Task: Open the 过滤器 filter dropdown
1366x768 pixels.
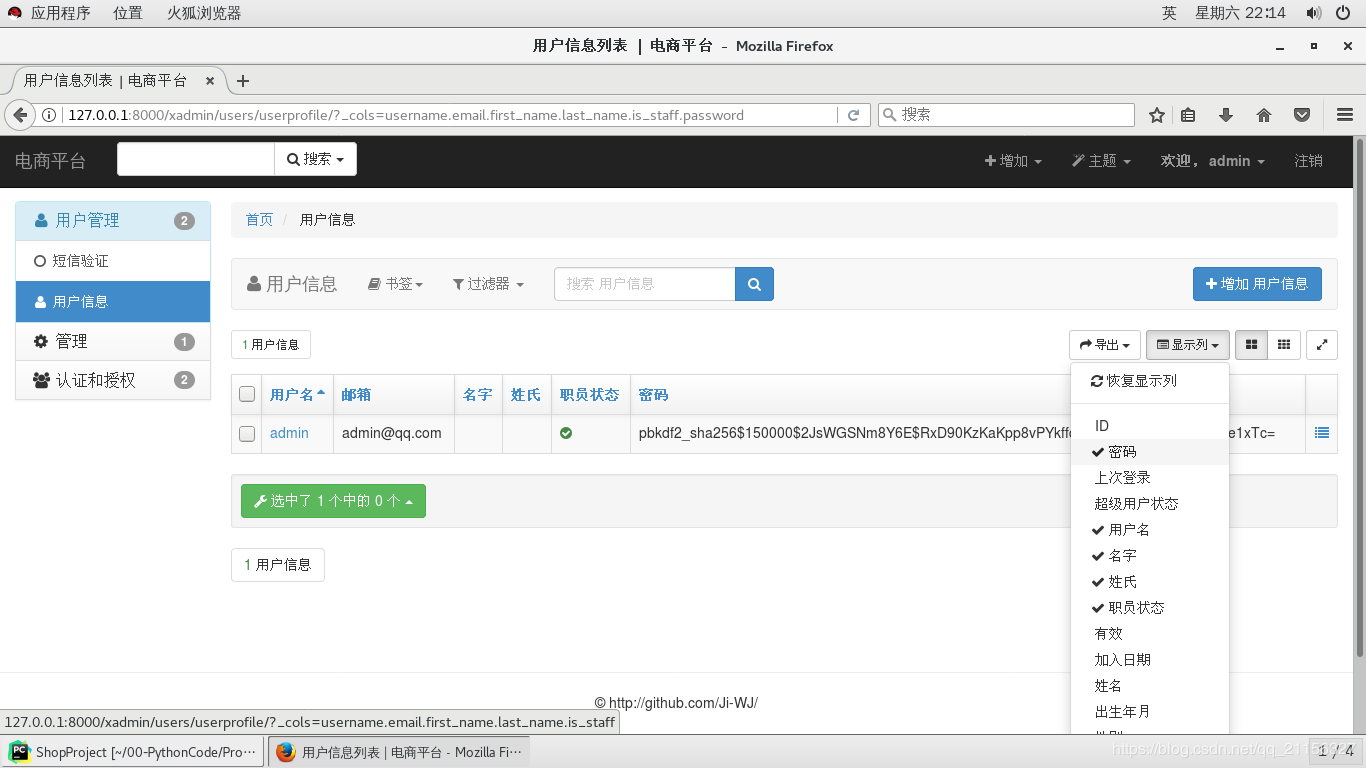Action: pyautogui.click(x=488, y=284)
